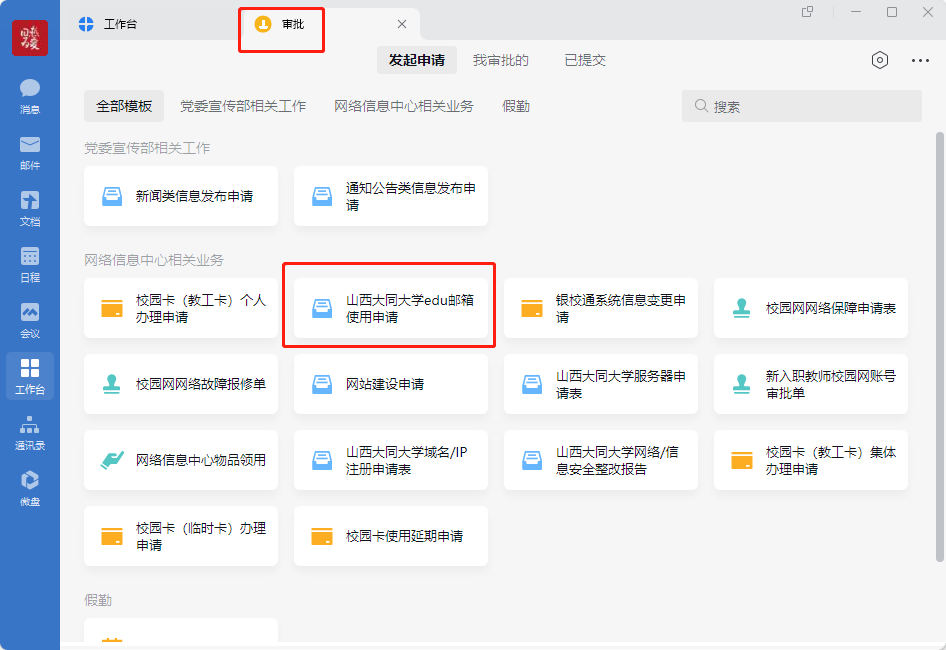Open the 会议 meeting sidebar icon
This screenshot has height=650, width=946.
(x=30, y=321)
